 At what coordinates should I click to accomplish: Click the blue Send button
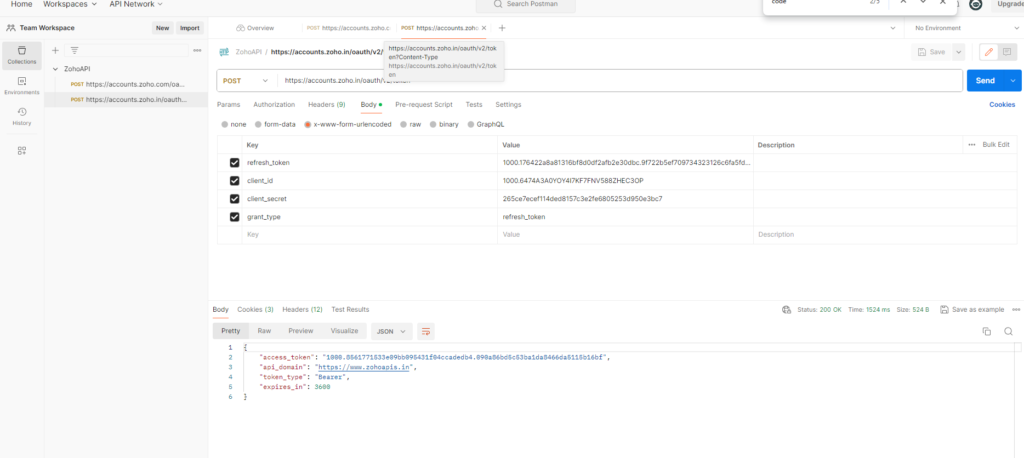point(985,80)
